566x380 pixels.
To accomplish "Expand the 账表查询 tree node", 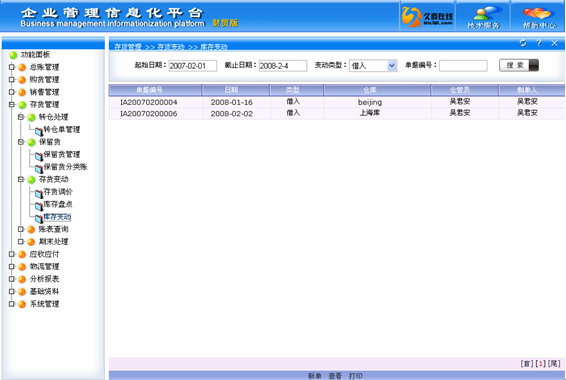I will pyautogui.click(x=21, y=229).
